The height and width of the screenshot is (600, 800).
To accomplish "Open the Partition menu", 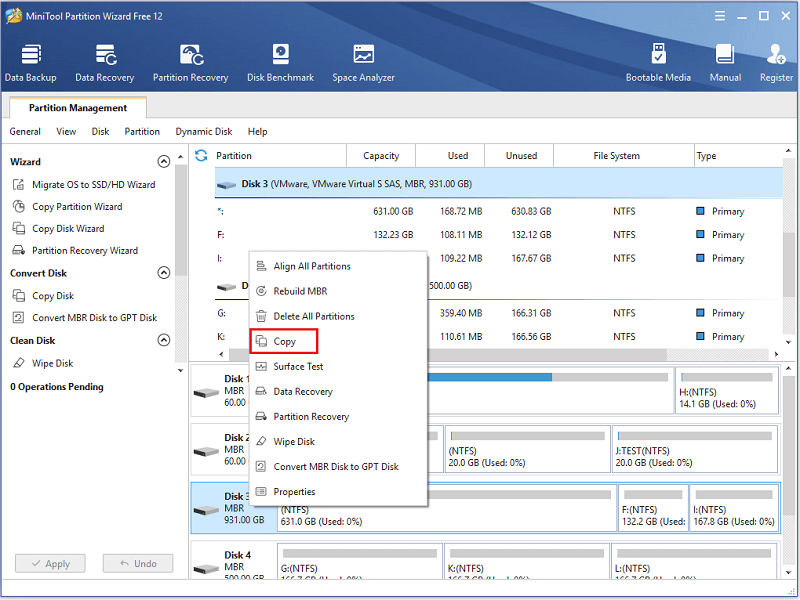I will click(142, 131).
